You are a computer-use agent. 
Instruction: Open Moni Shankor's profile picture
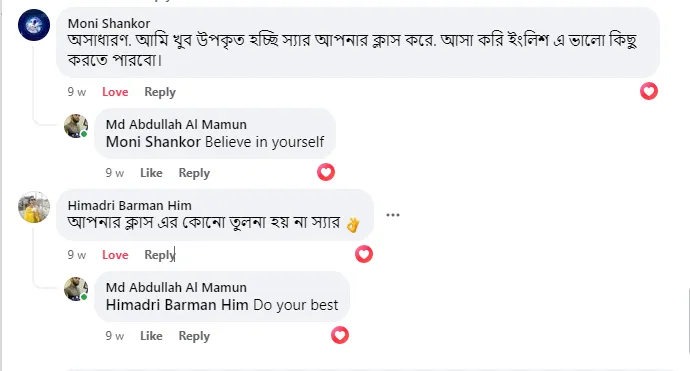pos(34,25)
